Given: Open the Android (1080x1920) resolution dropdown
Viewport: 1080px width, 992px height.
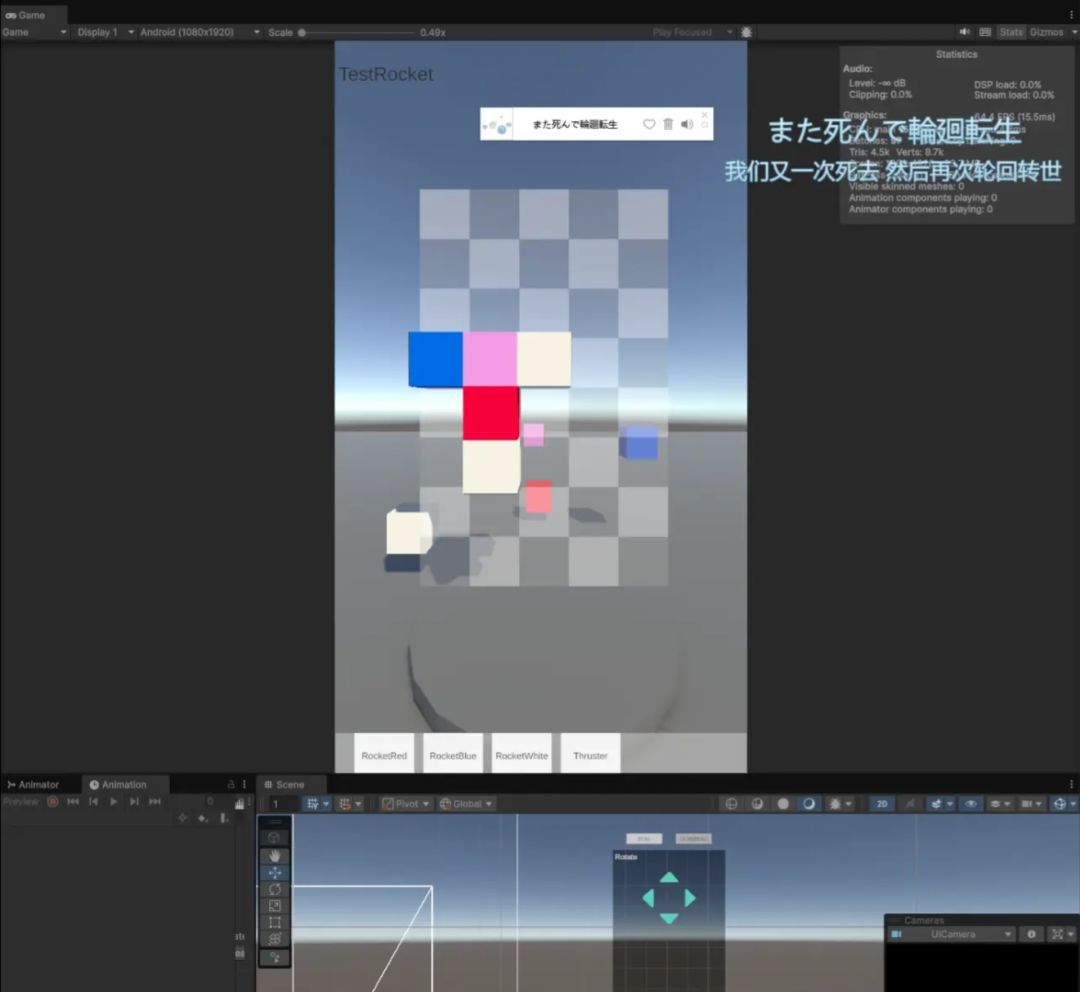Looking at the screenshot, I should 200,32.
